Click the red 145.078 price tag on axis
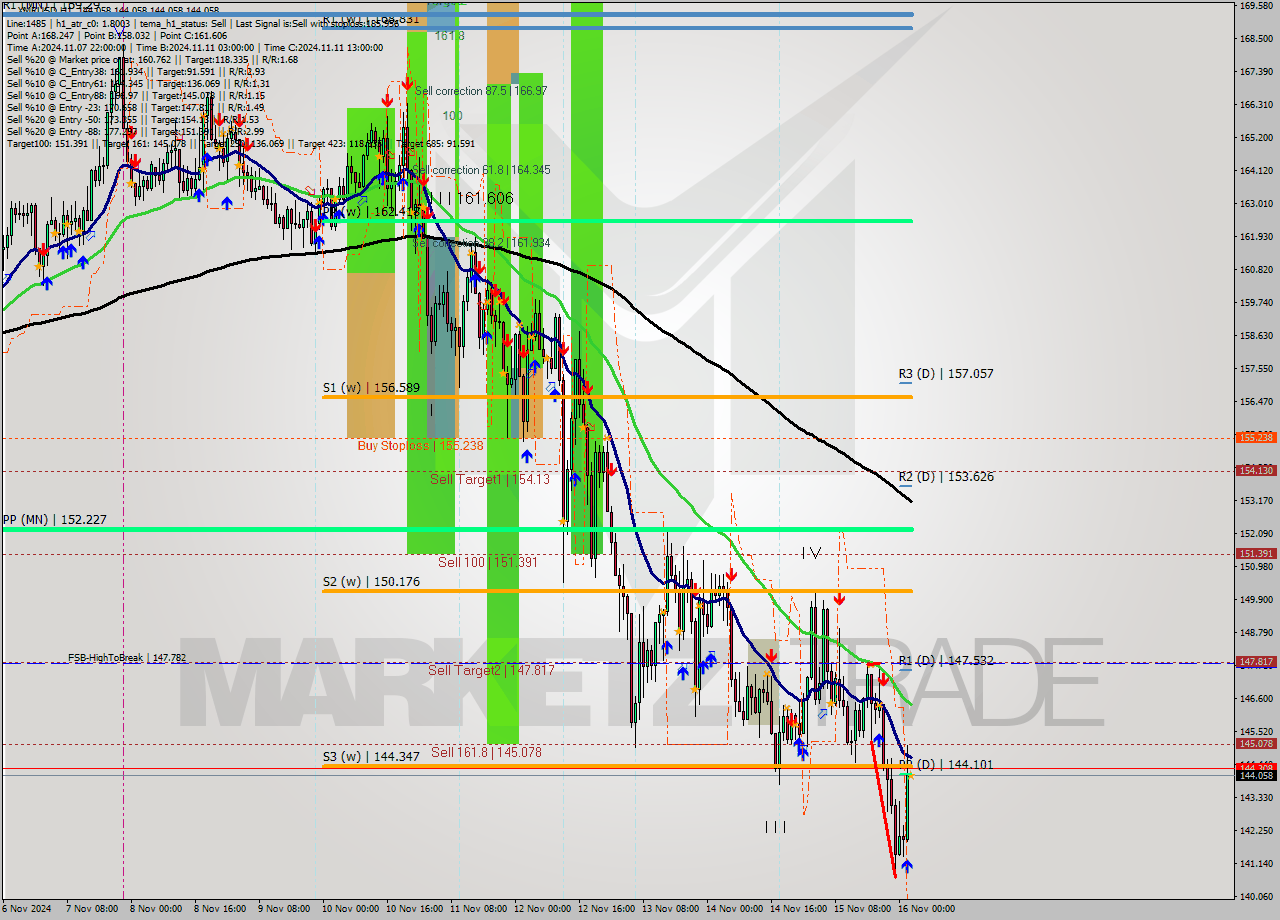The height and width of the screenshot is (920, 1280). coord(1256,743)
